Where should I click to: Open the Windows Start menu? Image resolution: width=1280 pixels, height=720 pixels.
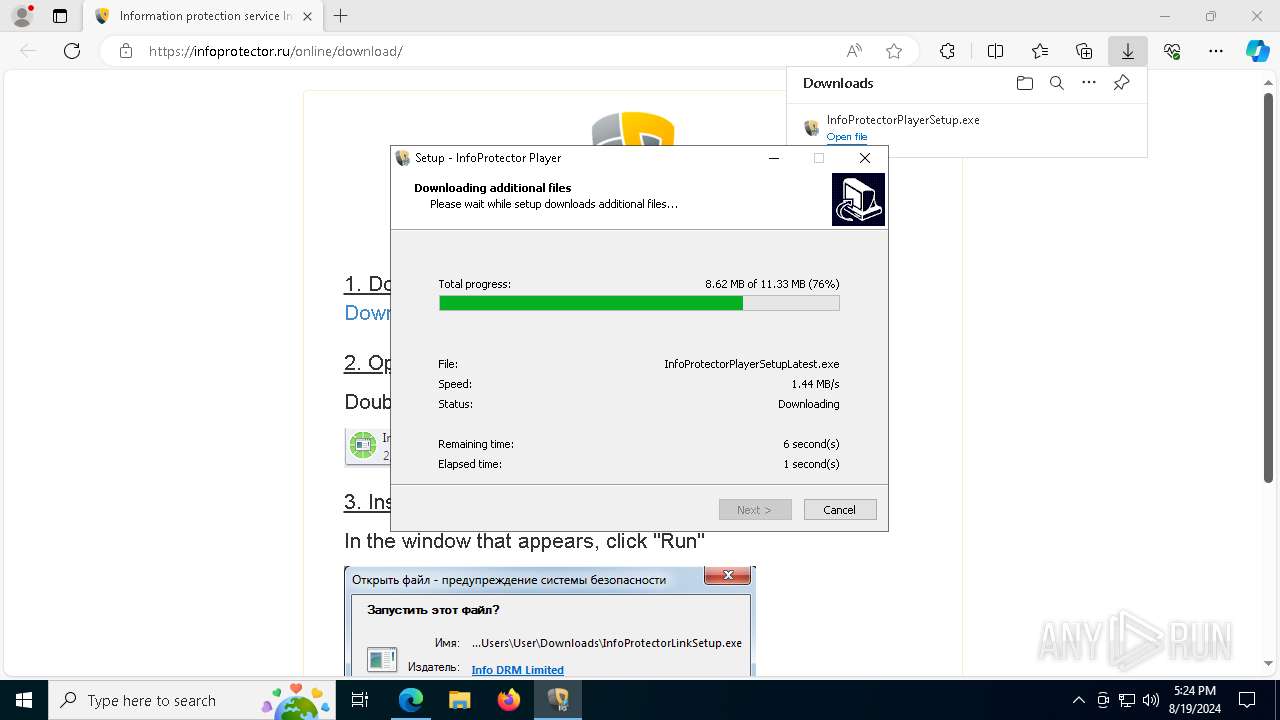[24, 700]
